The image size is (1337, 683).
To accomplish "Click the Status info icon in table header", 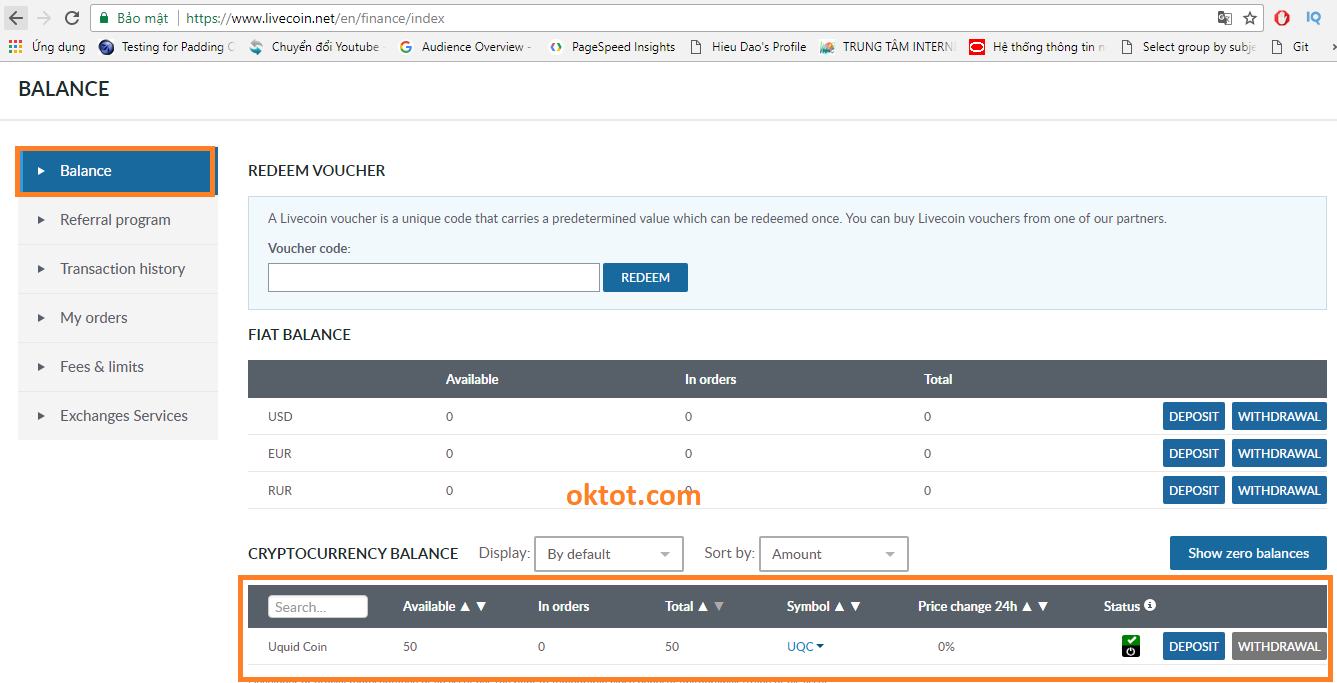I will pos(1150,605).
